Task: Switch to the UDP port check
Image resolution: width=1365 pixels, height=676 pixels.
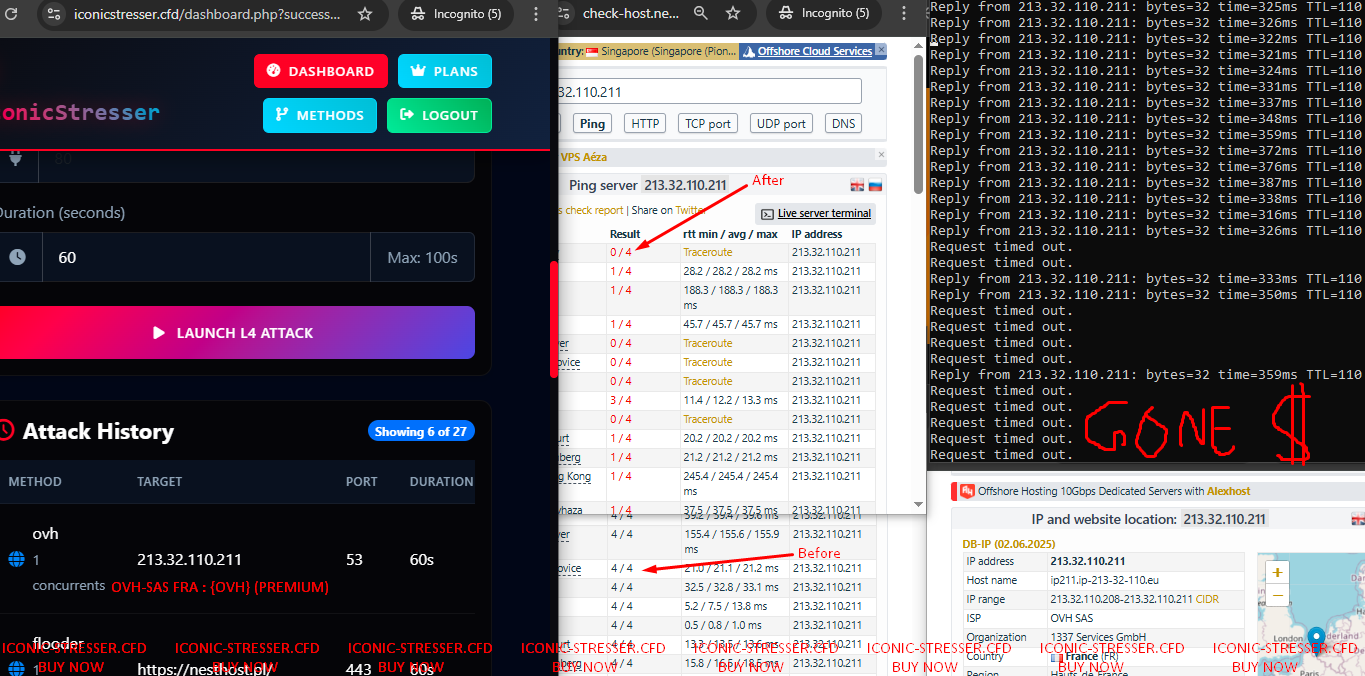Action: coord(781,123)
